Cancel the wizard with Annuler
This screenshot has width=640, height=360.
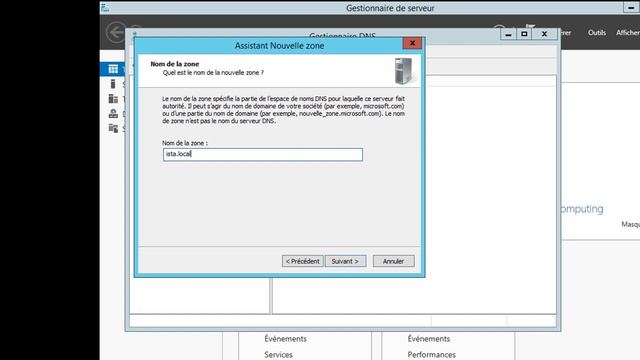[393, 261]
